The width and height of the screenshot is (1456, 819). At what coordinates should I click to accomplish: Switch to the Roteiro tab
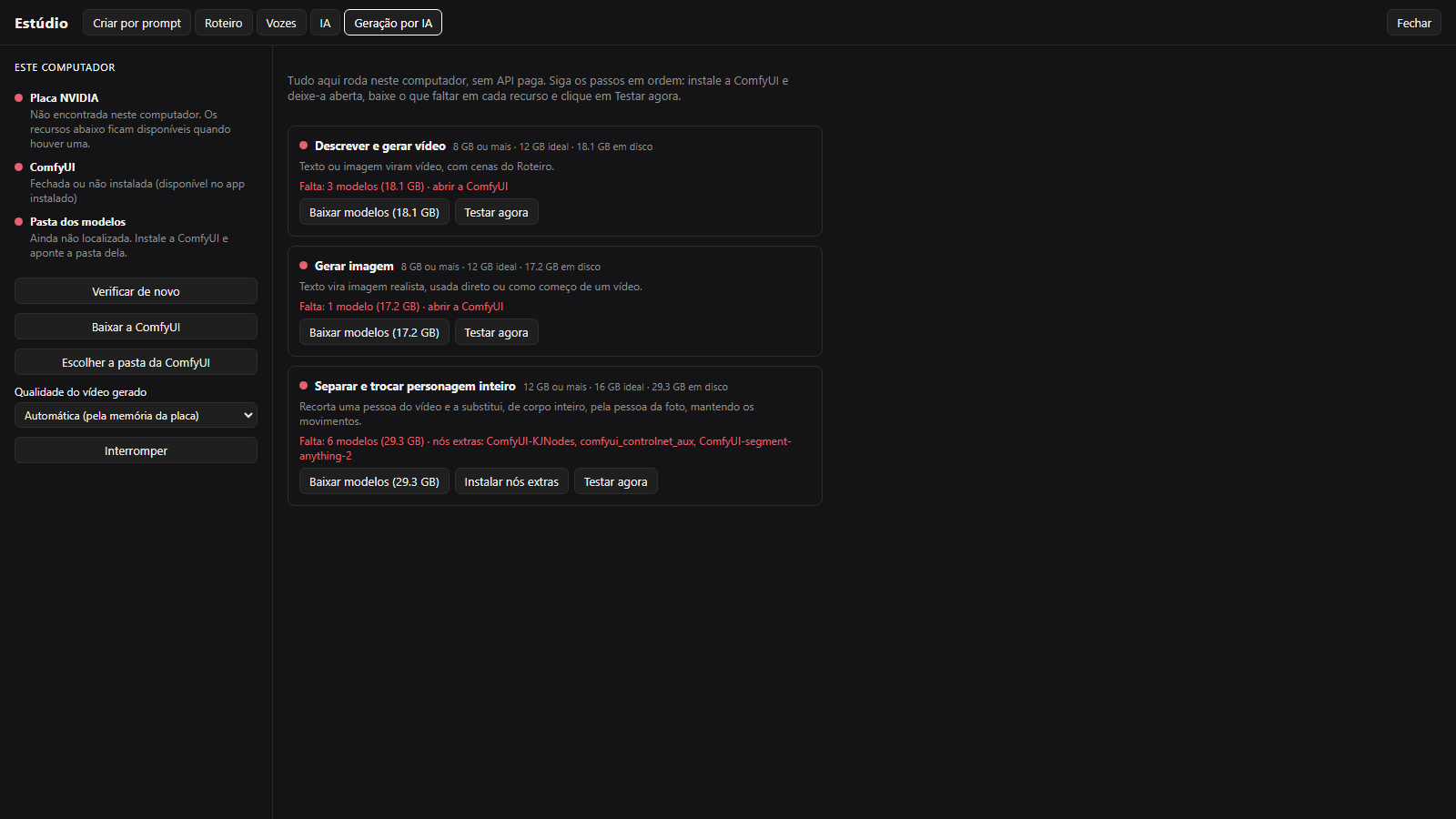tap(223, 23)
